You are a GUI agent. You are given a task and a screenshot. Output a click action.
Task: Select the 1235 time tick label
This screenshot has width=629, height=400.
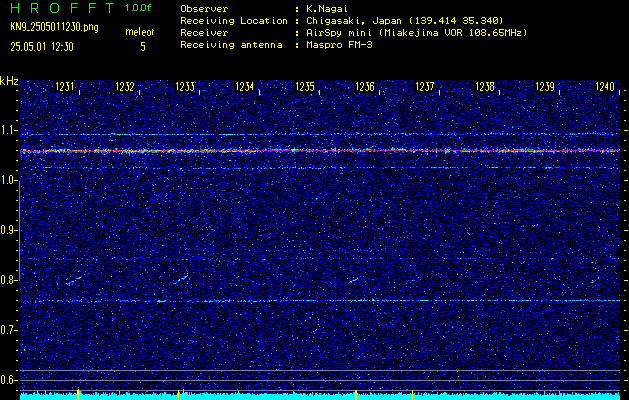pos(305,86)
